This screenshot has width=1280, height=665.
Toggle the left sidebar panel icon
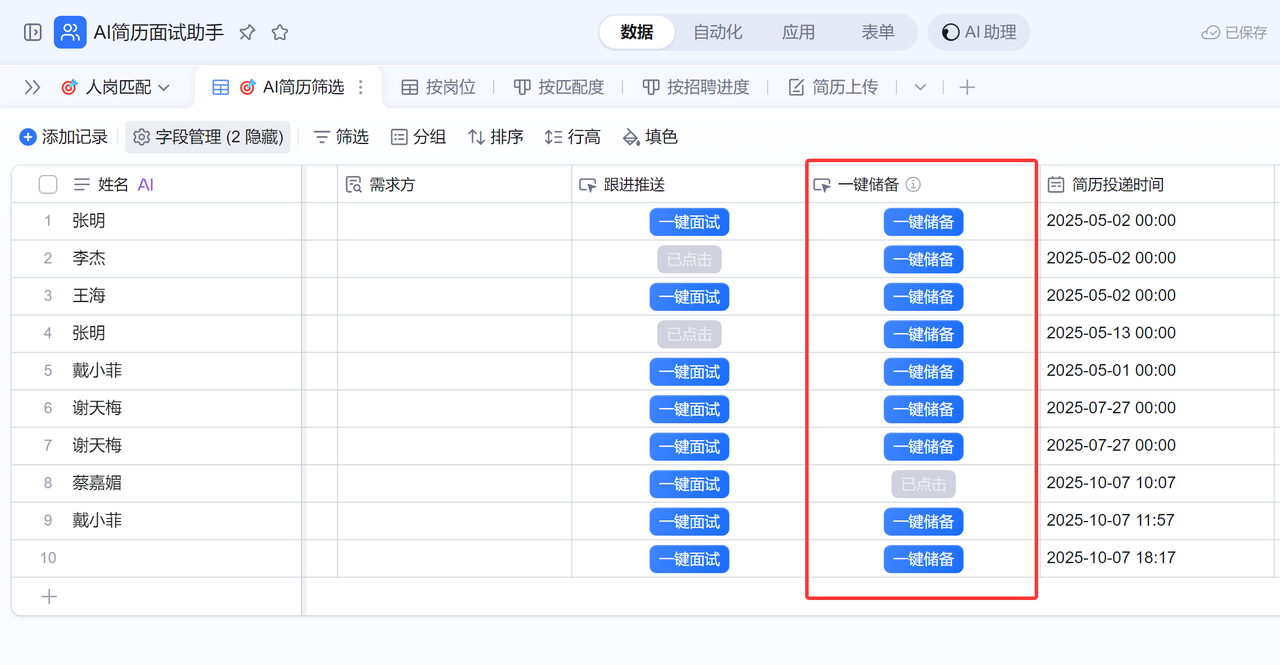click(x=33, y=32)
